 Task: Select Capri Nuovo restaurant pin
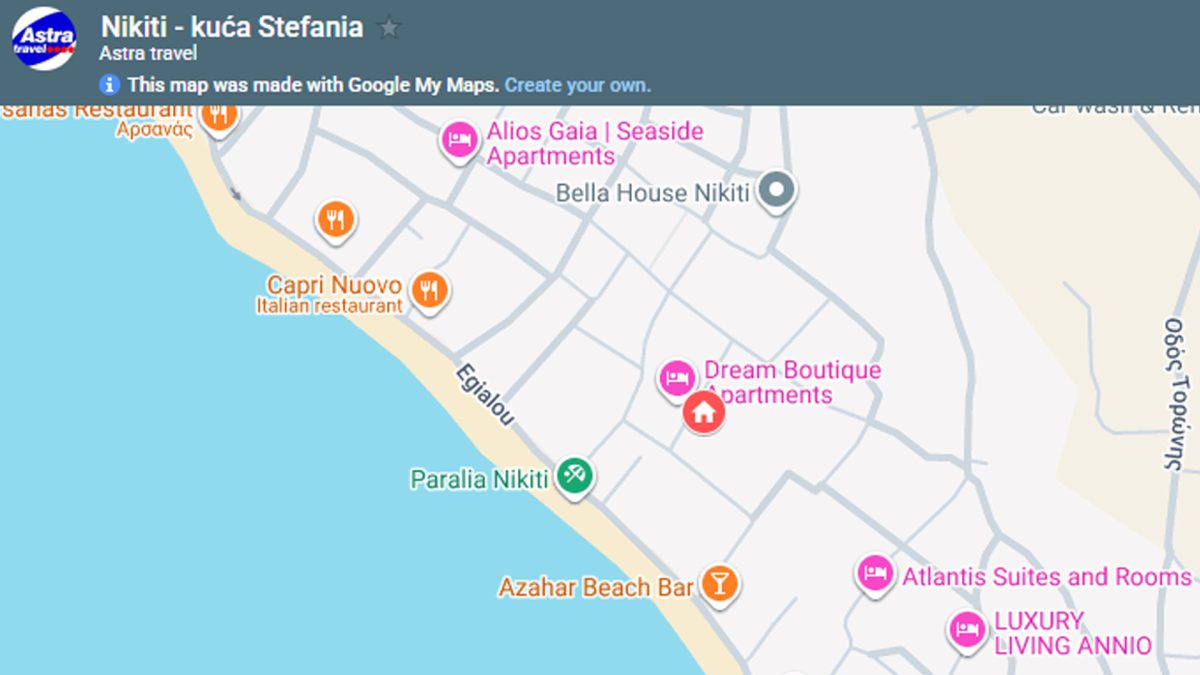coord(430,290)
